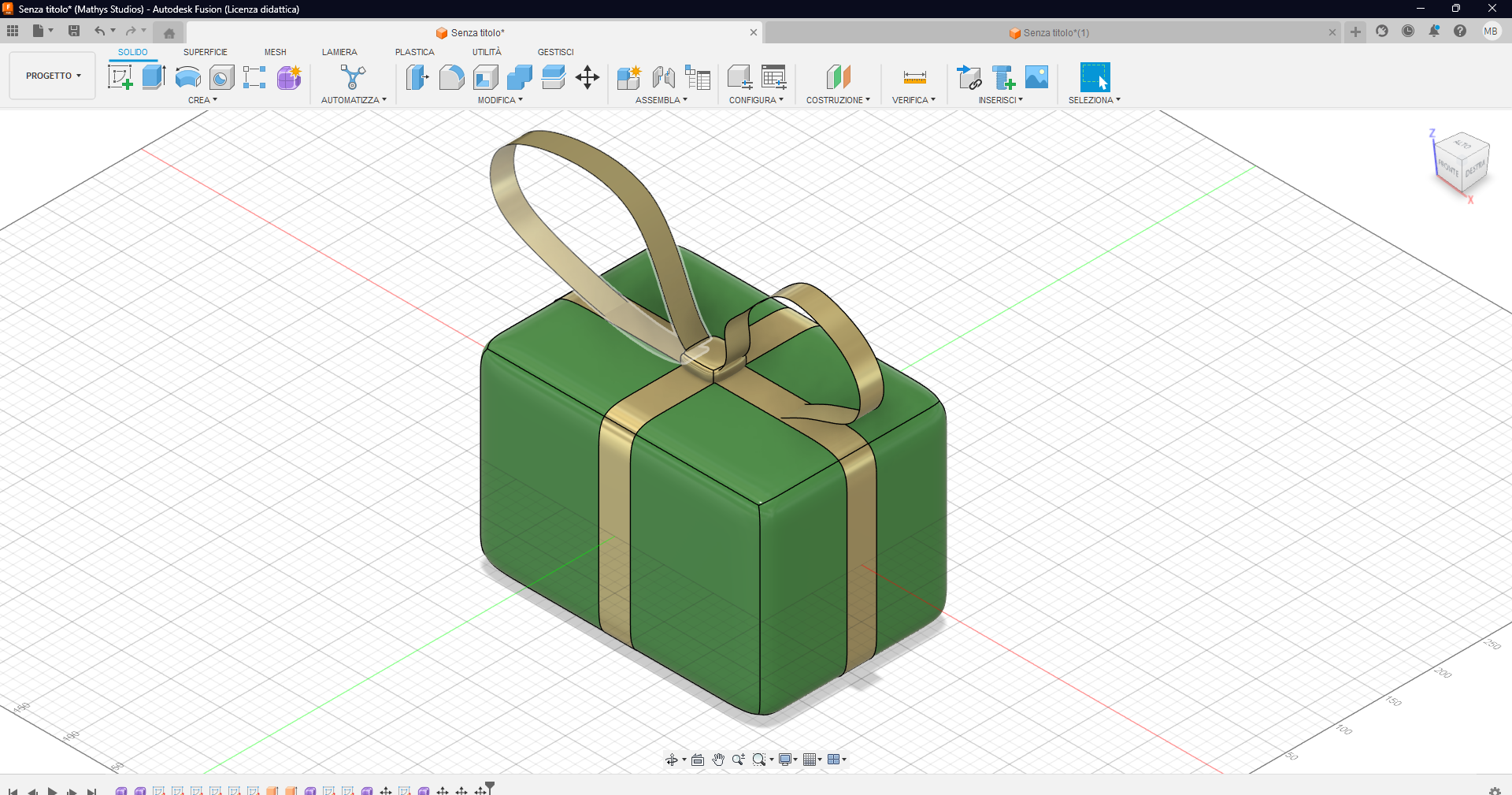Viewport: 1512px width, 795px height.
Task: Add a new design tab
Action: [1355, 32]
